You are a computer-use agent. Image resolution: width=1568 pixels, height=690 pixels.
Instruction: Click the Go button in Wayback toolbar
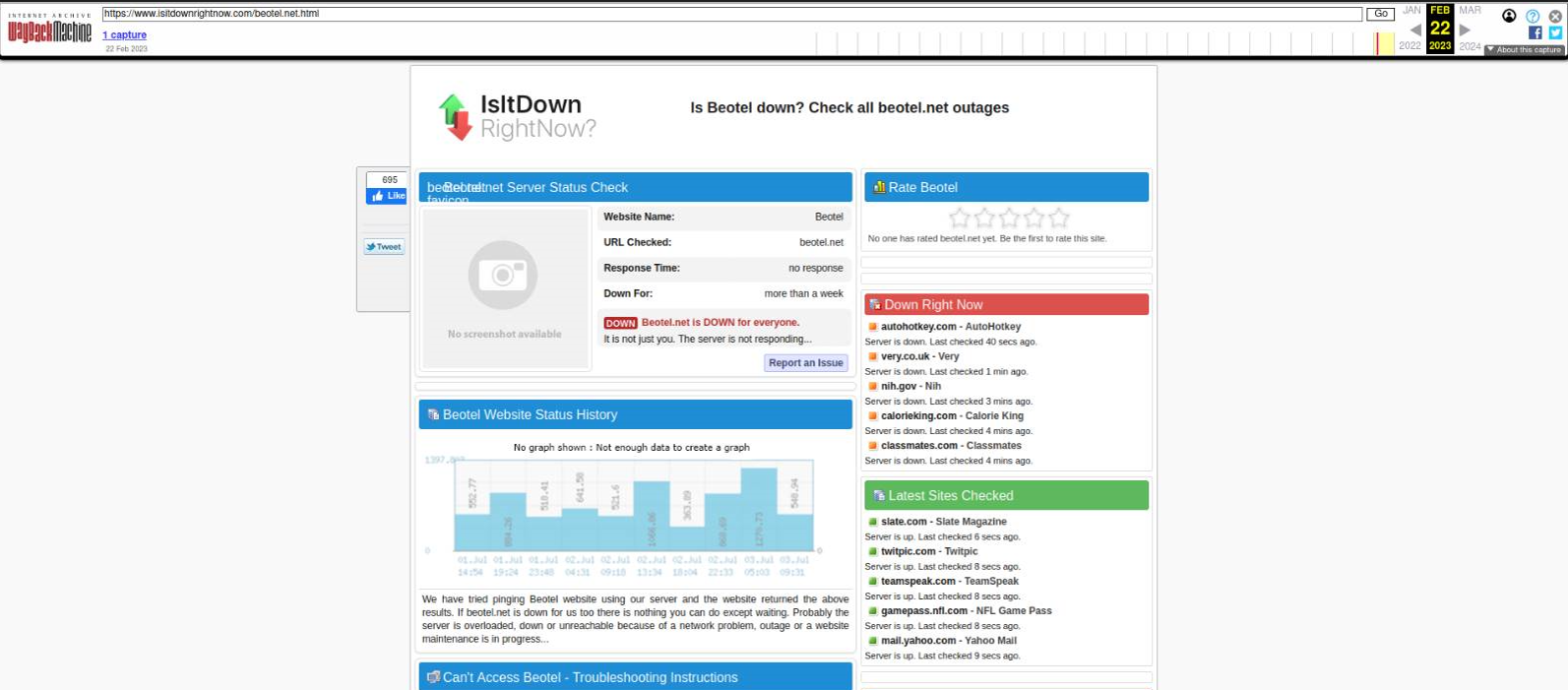(1380, 14)
